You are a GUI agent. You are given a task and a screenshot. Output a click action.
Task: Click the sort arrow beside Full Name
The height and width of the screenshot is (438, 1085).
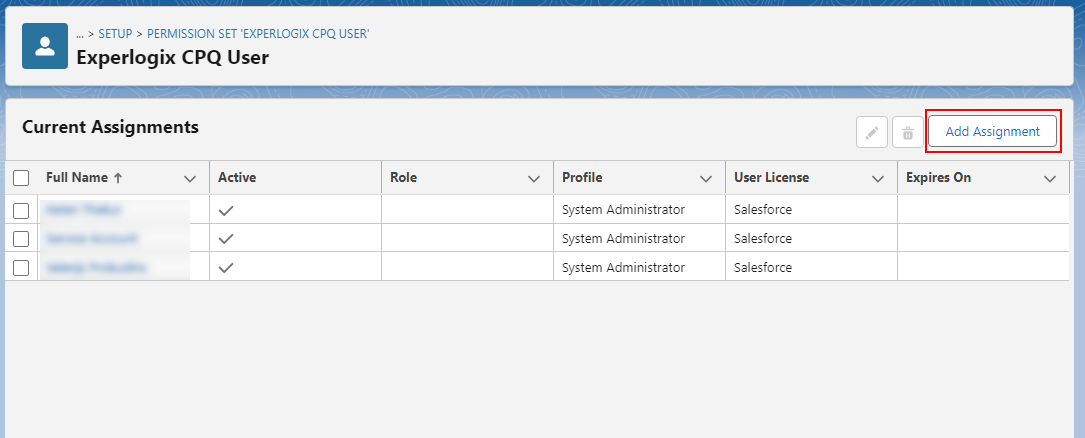pos(118,178)
